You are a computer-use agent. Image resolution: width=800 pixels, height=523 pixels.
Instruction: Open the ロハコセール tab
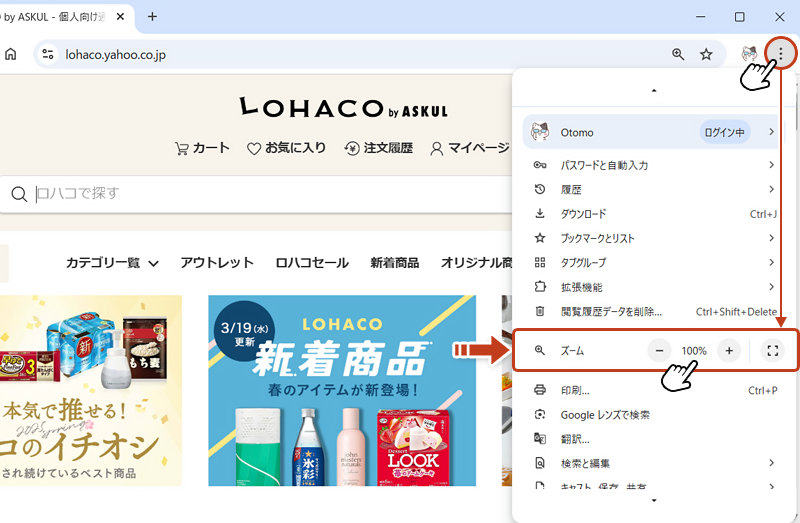(312, 263)
